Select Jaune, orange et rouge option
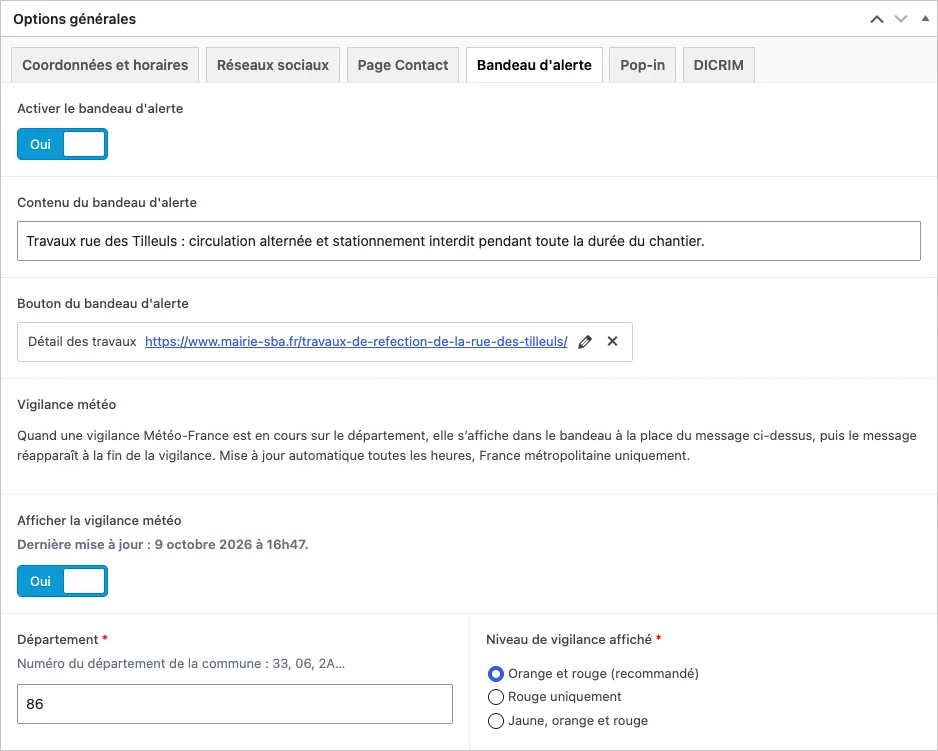938x751 pixels. point(495,721)
